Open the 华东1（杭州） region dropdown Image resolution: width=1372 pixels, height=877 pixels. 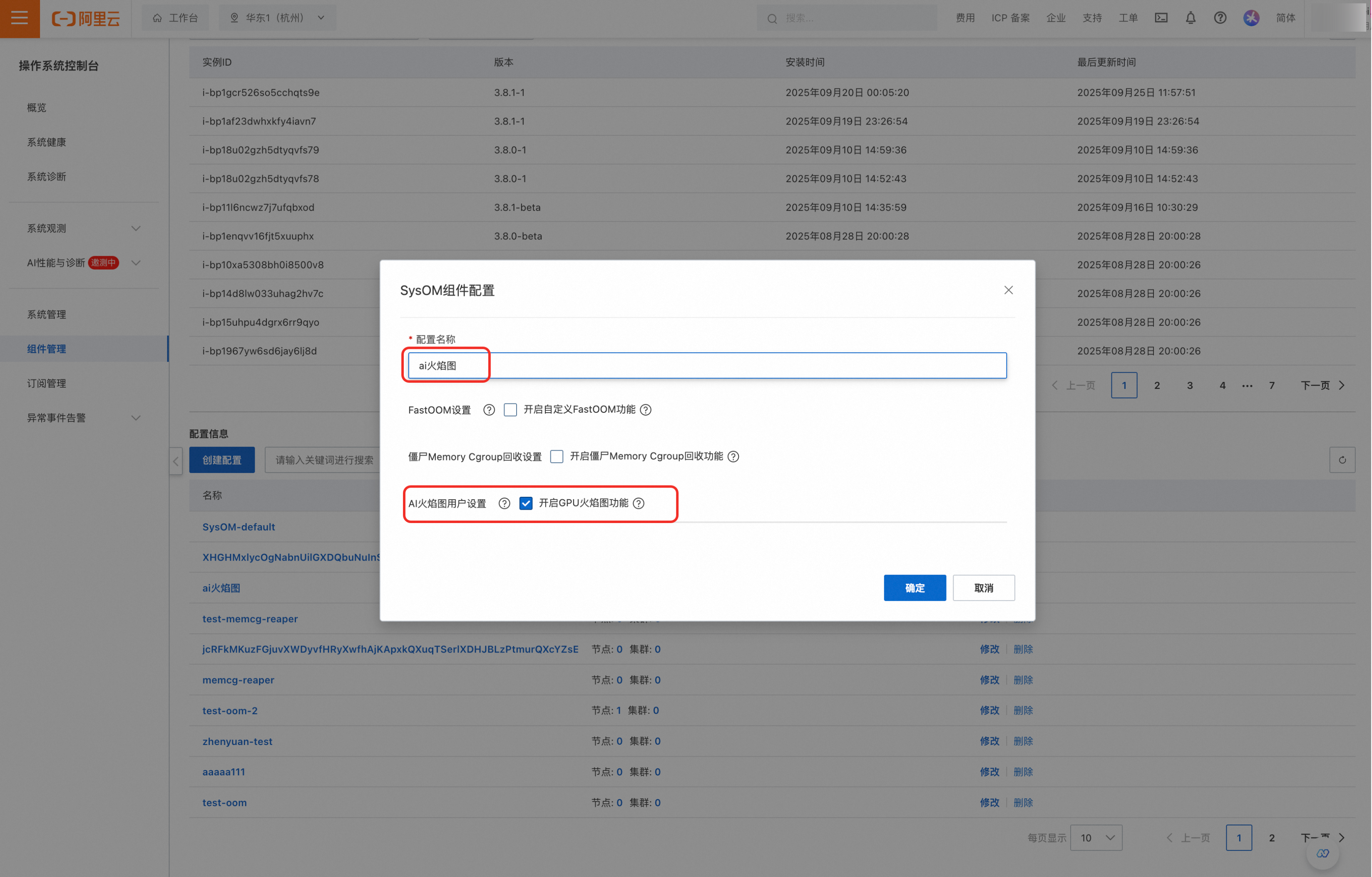pyautogui.click(x=278, y=18)
